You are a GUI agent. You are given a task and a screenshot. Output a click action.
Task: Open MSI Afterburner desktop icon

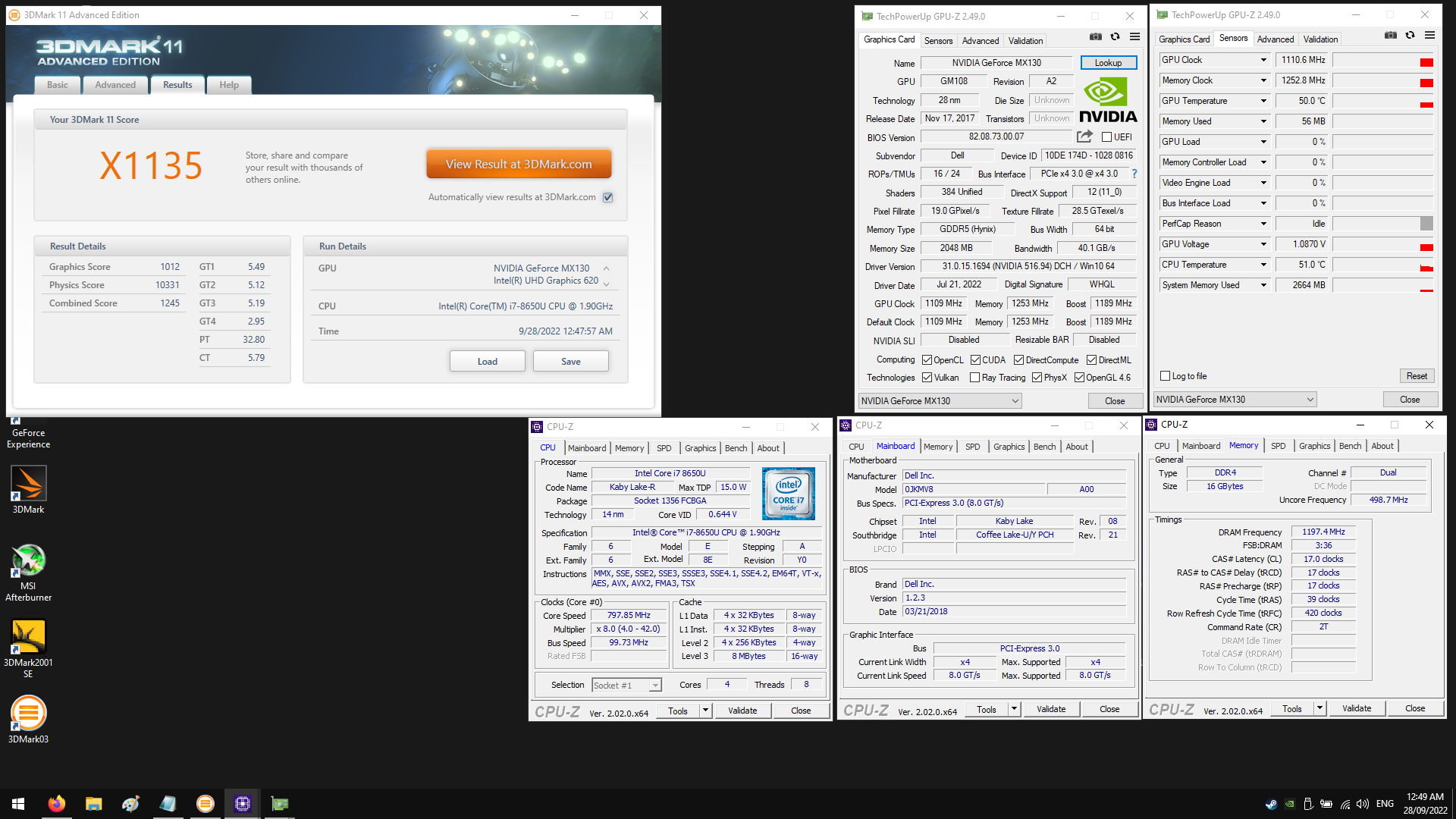pos(28,573)
